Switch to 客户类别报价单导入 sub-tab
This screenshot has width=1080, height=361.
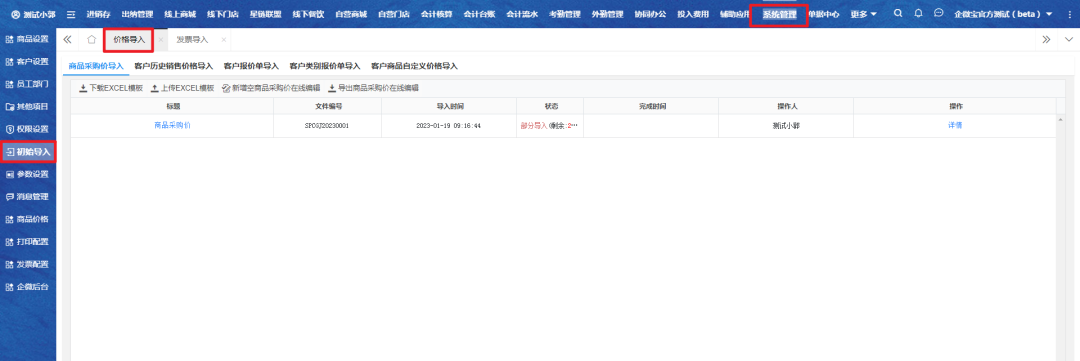(325, 66)
